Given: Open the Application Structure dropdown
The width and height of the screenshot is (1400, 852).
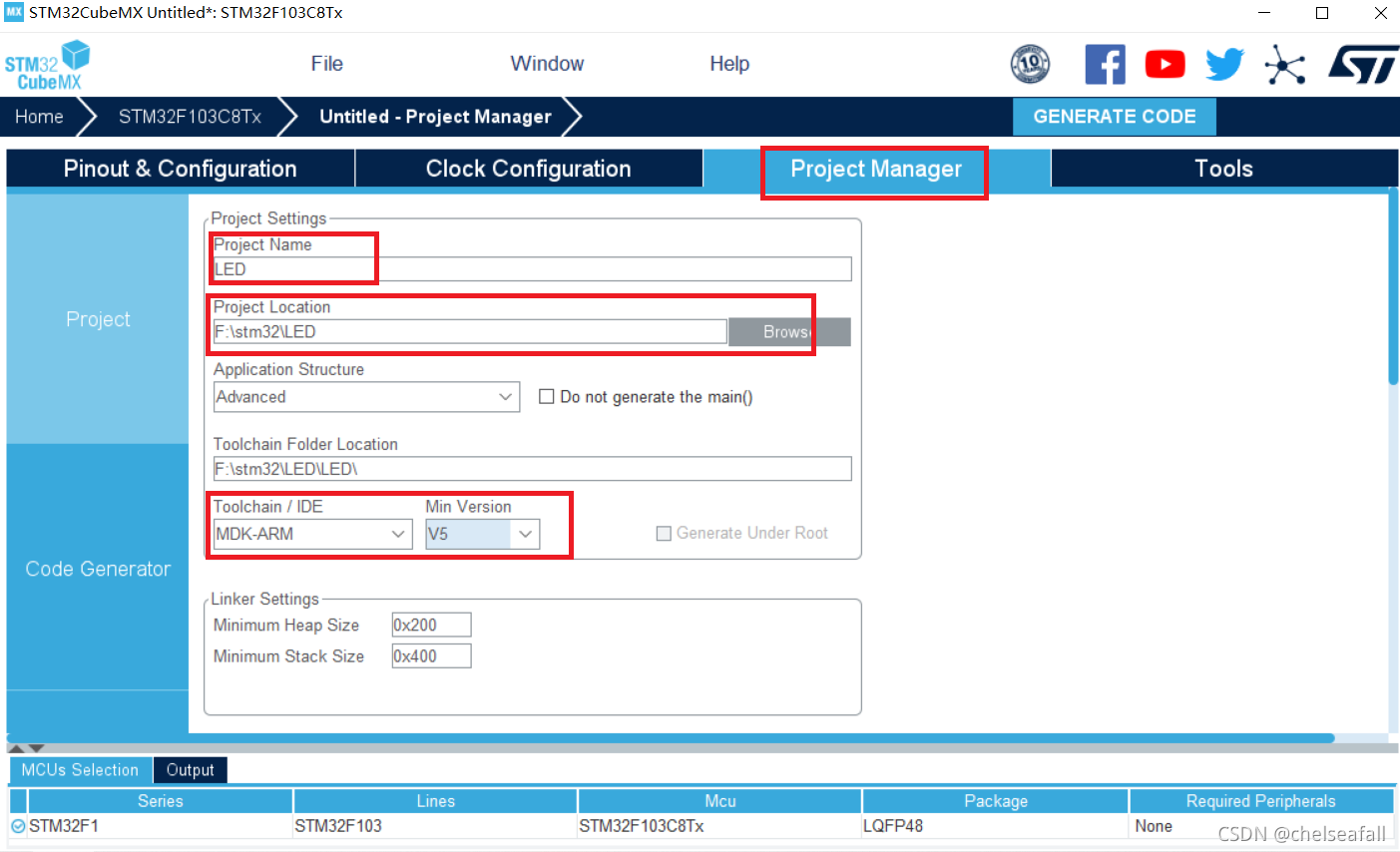Looking at the screenshot, I should point(366,396).
